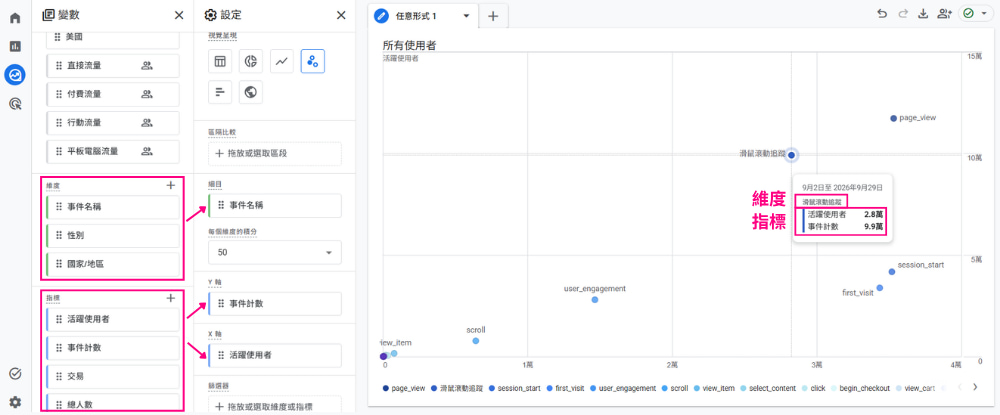Select the scatter plot visualization icon
The height and width of the screenshot is (415, 1000).
tap(312, 61)
